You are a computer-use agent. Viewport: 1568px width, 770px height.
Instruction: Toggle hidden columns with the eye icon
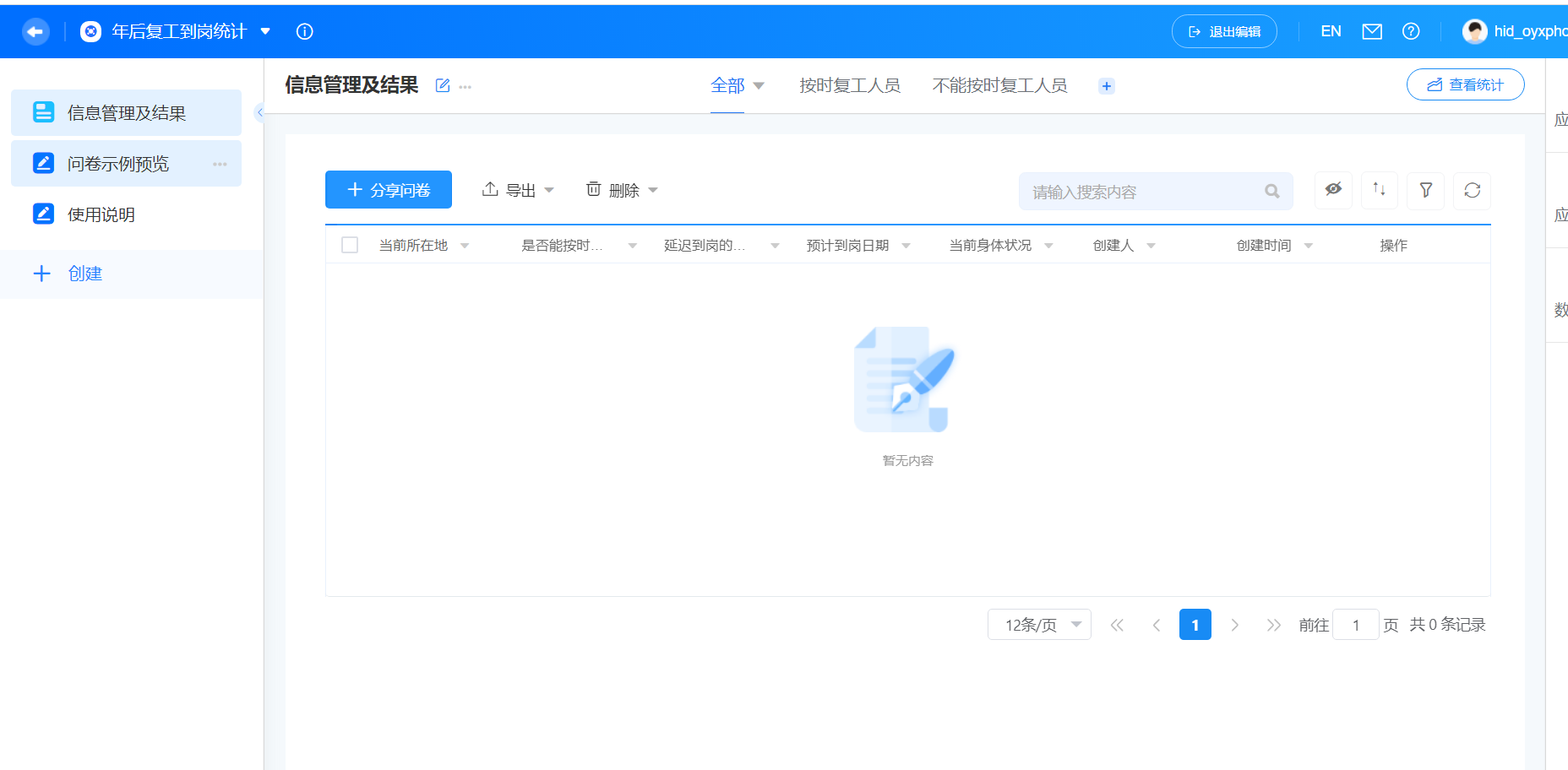(x=1333, y=190)
